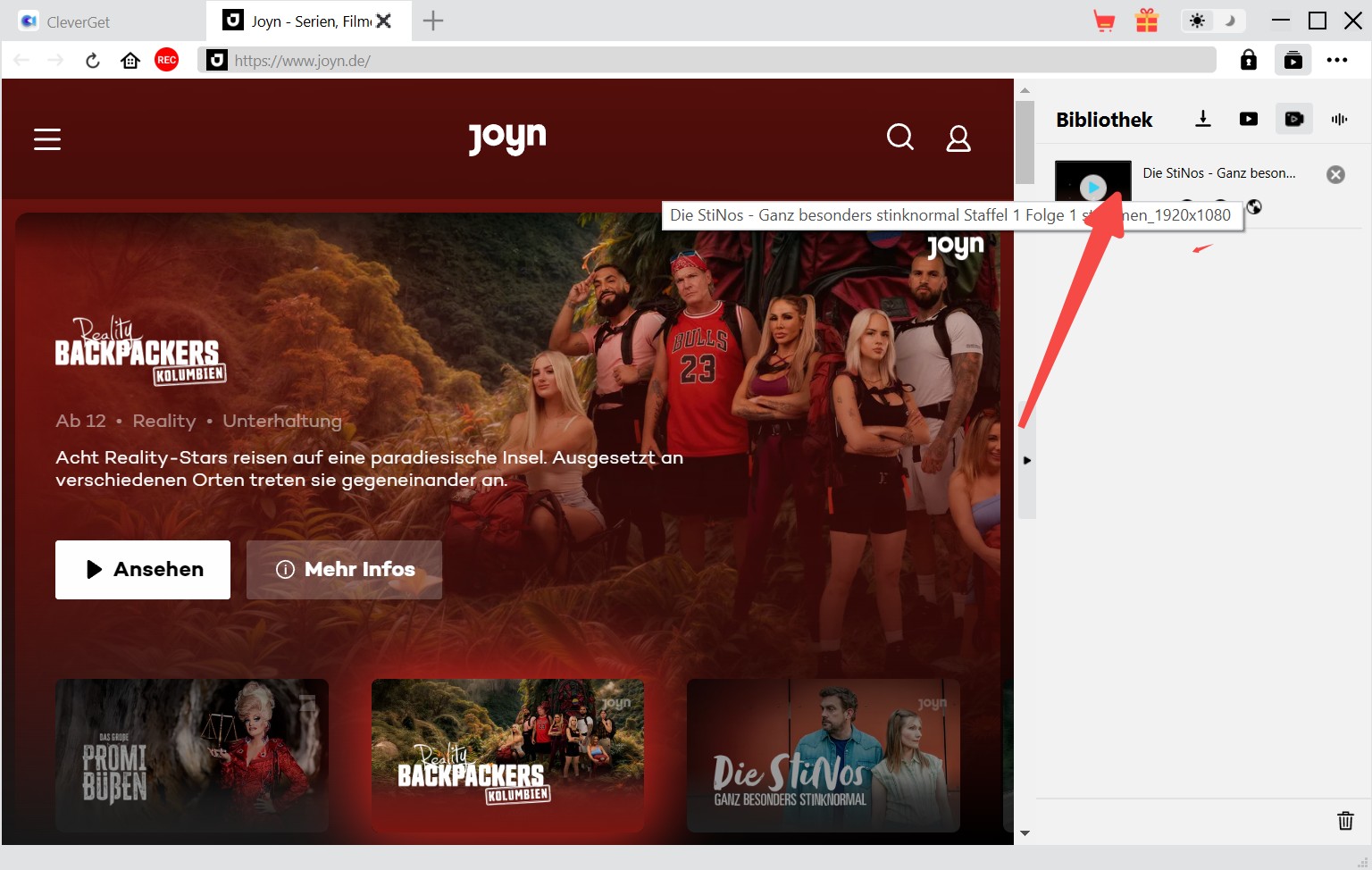Go to the CleverGet home page
The height and width of the screenshot is (870, 1372).
130,61
